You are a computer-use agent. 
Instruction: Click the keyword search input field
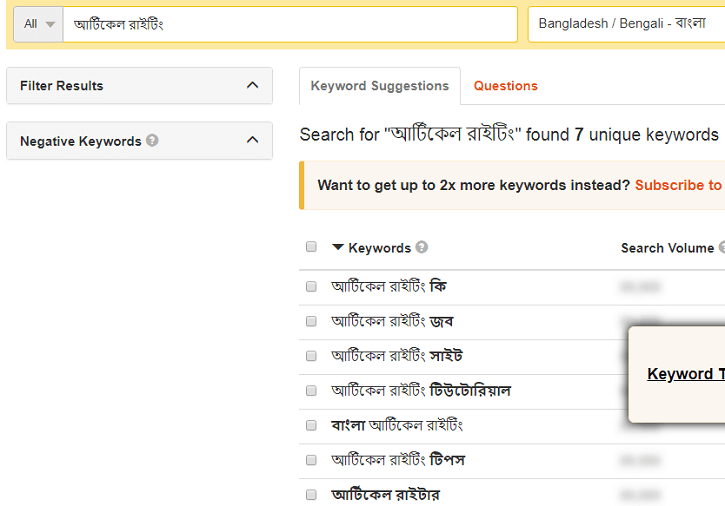[x=290, y=24]
